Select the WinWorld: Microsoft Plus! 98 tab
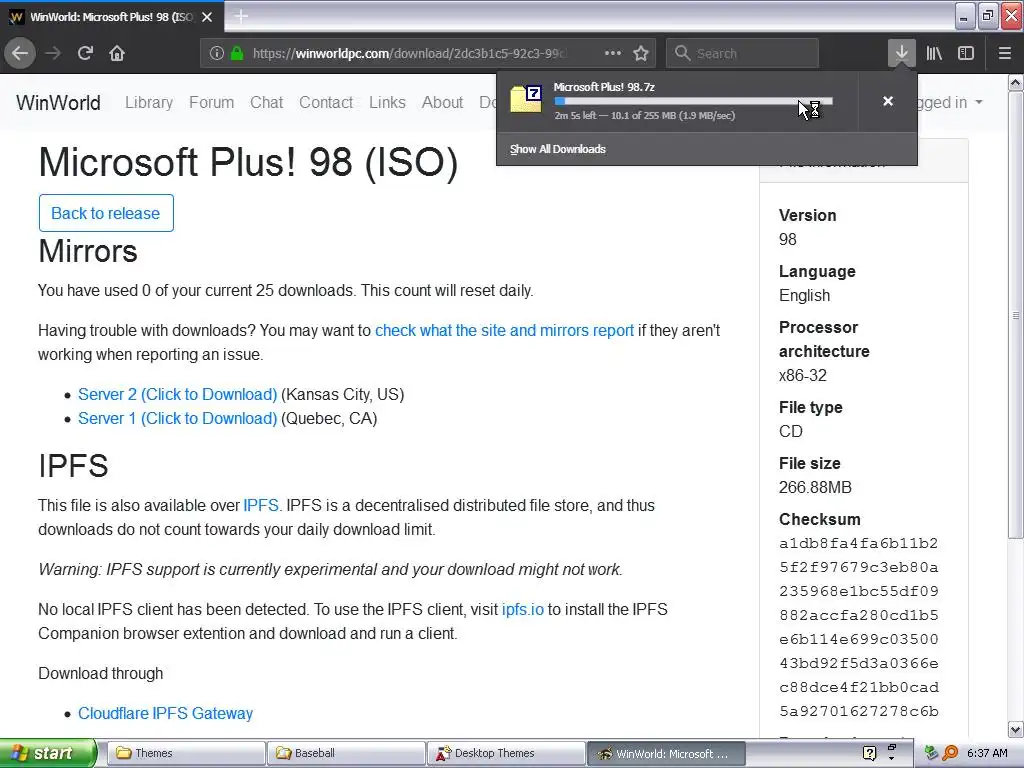This screenshot has width=1024, height=768. pyautogui.click(x=112, y=17)
